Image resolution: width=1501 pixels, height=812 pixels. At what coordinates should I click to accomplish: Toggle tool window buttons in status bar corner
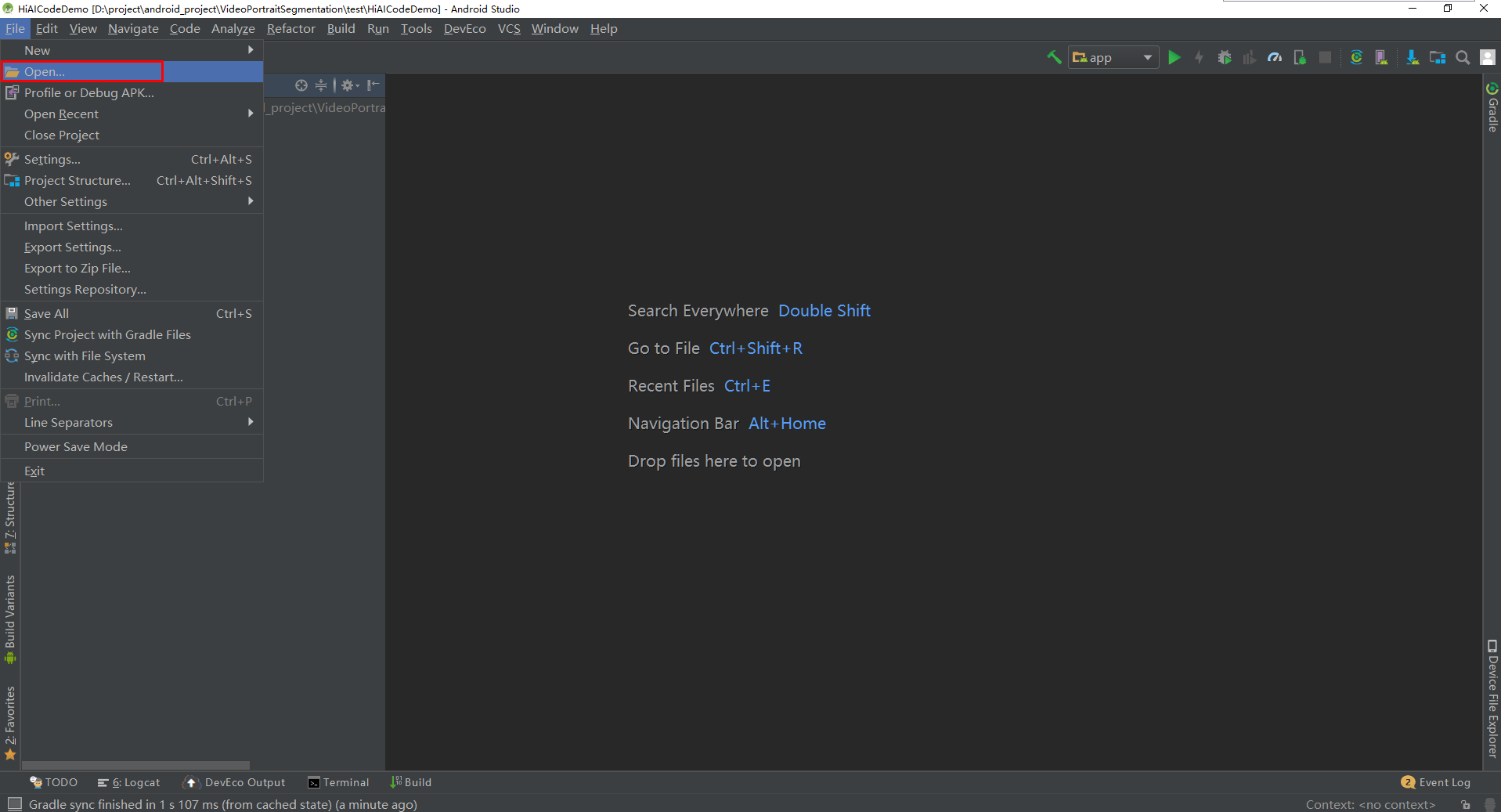click(14, 804)
